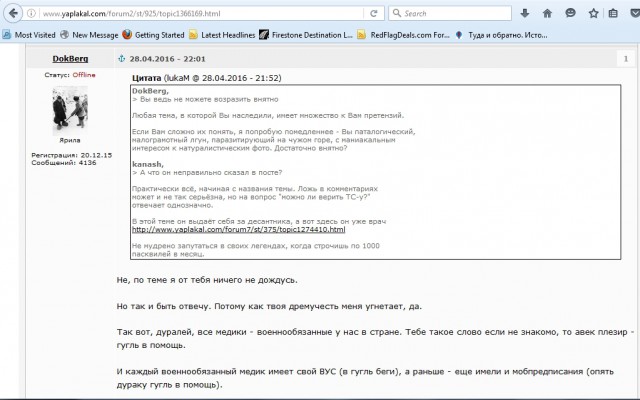
Task: Click the Offline status text
Action: [x=84, y=75]
